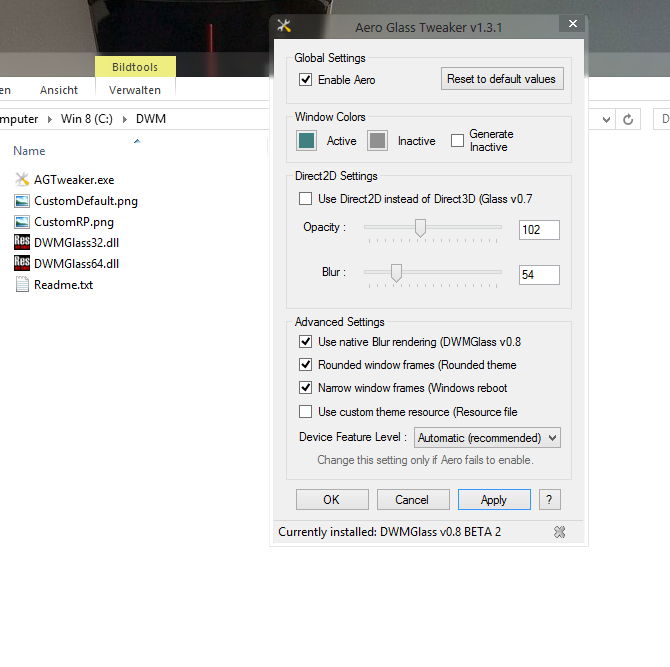Open the Bildtools ribbon tab
This screenshot has width=670, height=667.
click(x=135, y=67)
